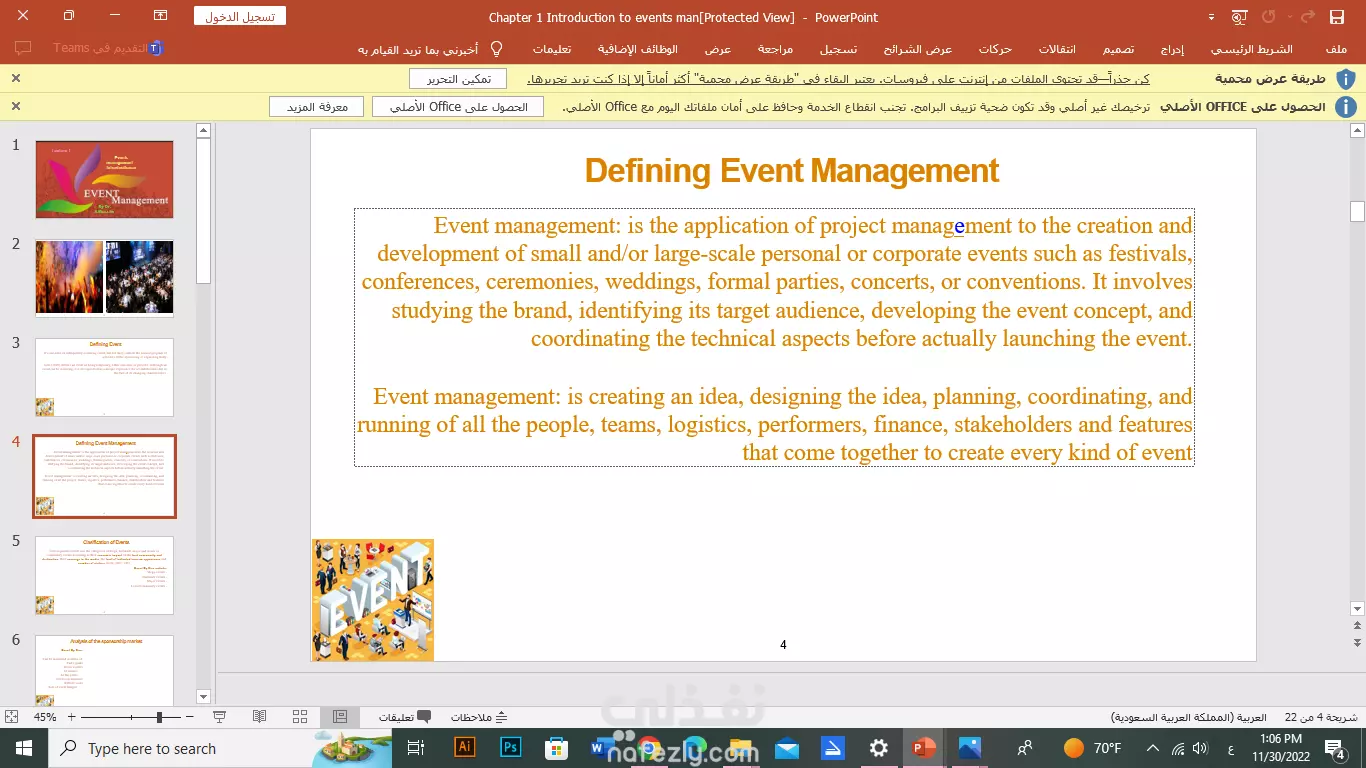Open the تسجيل (Record) tab

[x=838, y=49]
